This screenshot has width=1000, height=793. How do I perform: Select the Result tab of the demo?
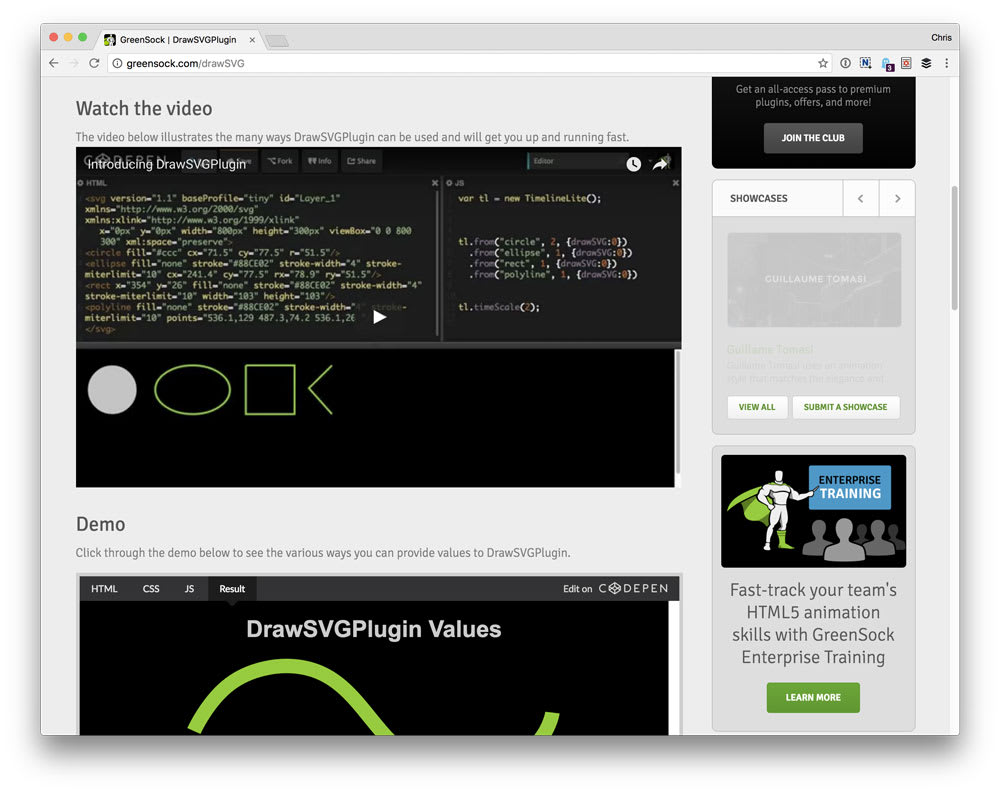click(x=231, y=588)
